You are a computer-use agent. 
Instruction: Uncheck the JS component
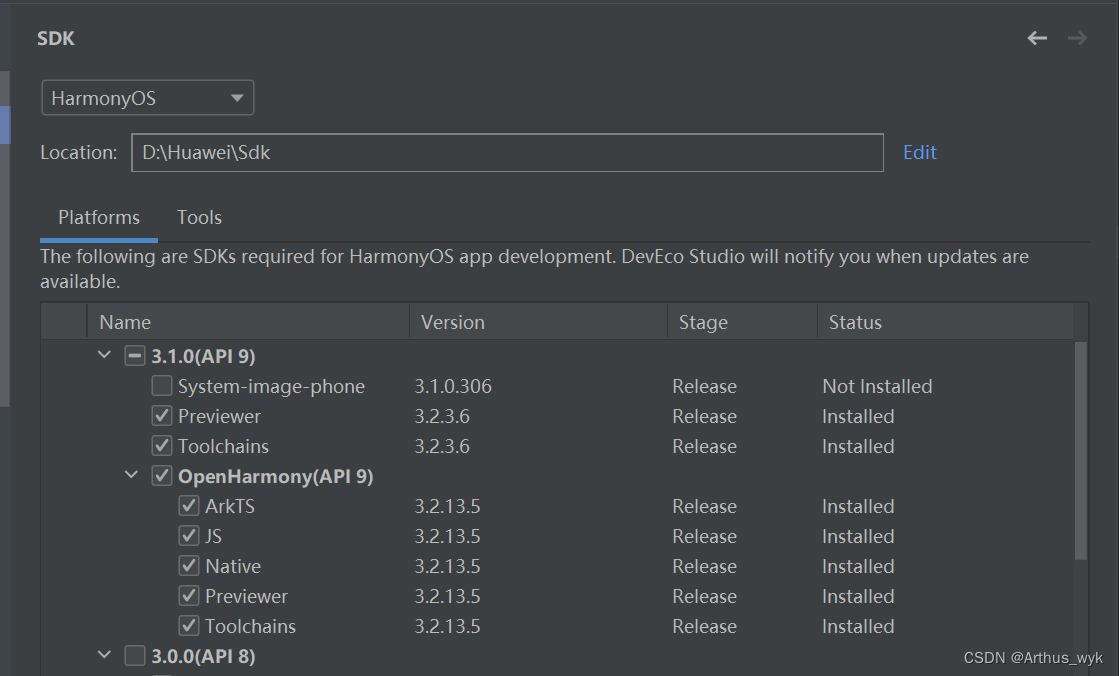(189, 536)
